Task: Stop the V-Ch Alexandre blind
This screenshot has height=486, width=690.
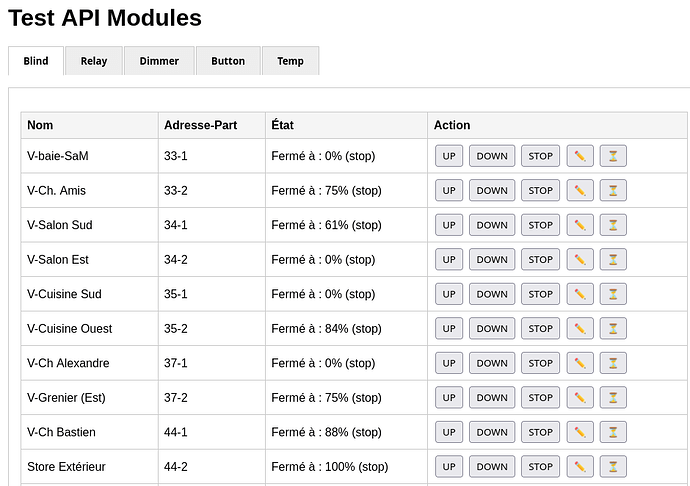Action: point(540,363)
